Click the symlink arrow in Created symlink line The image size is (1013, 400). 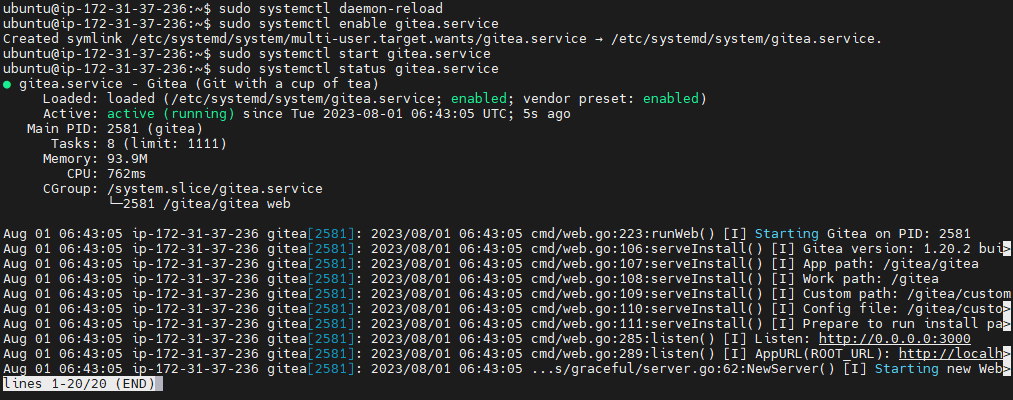[598, 39]
